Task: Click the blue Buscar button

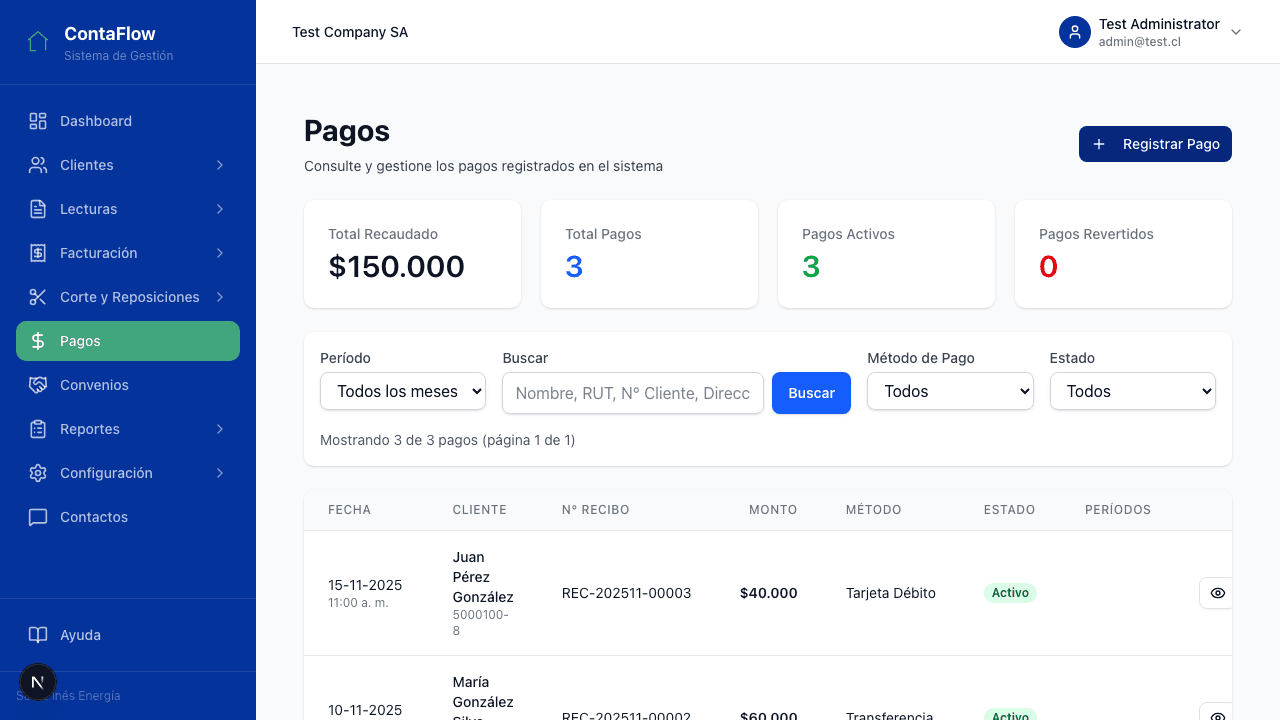Action: pos(811,393)
